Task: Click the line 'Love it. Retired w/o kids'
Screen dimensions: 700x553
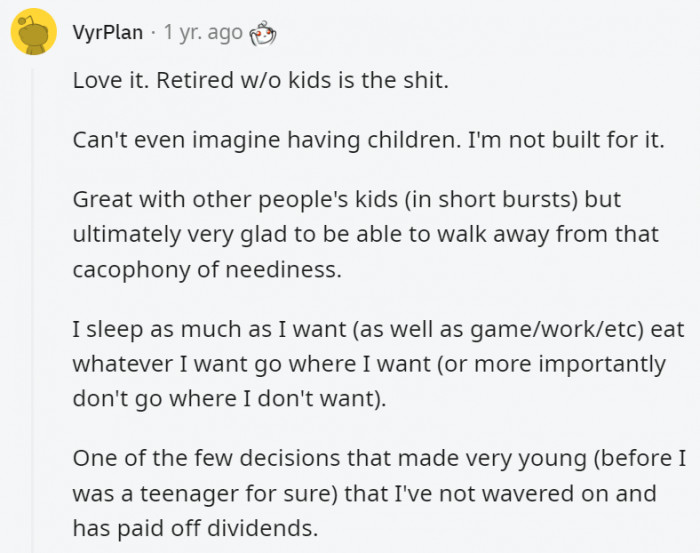Action: point(260,80)
